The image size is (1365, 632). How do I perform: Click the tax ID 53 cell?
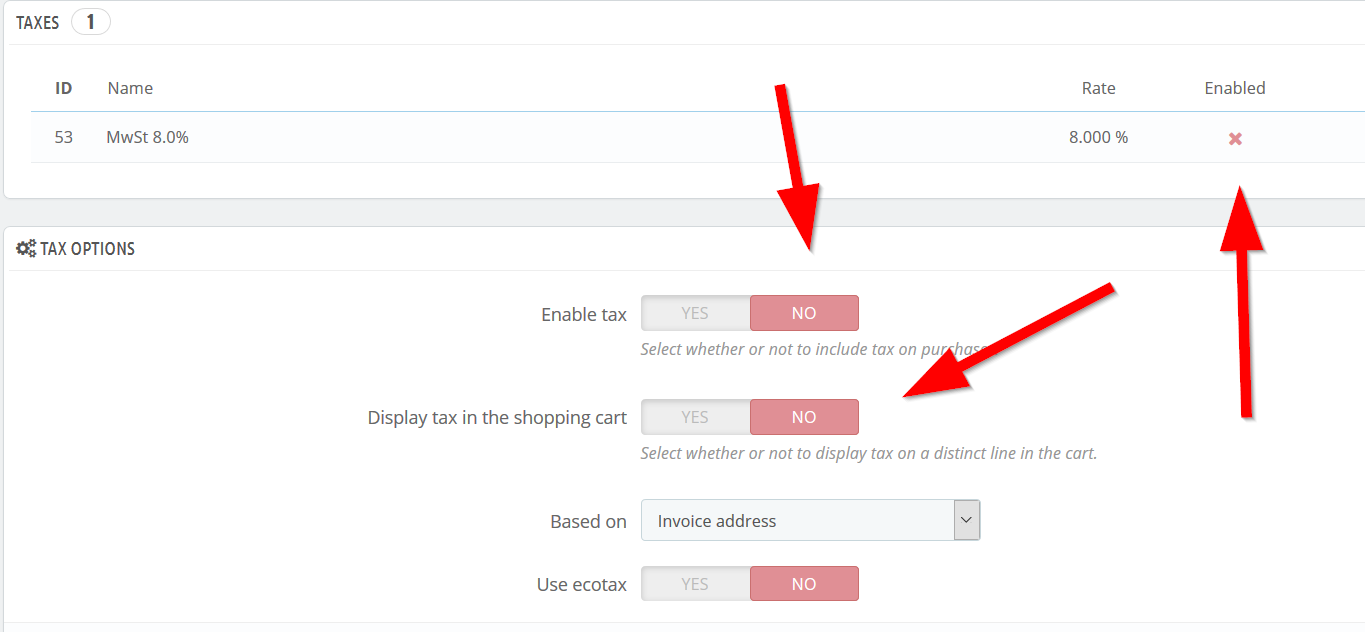coord(64,137)
